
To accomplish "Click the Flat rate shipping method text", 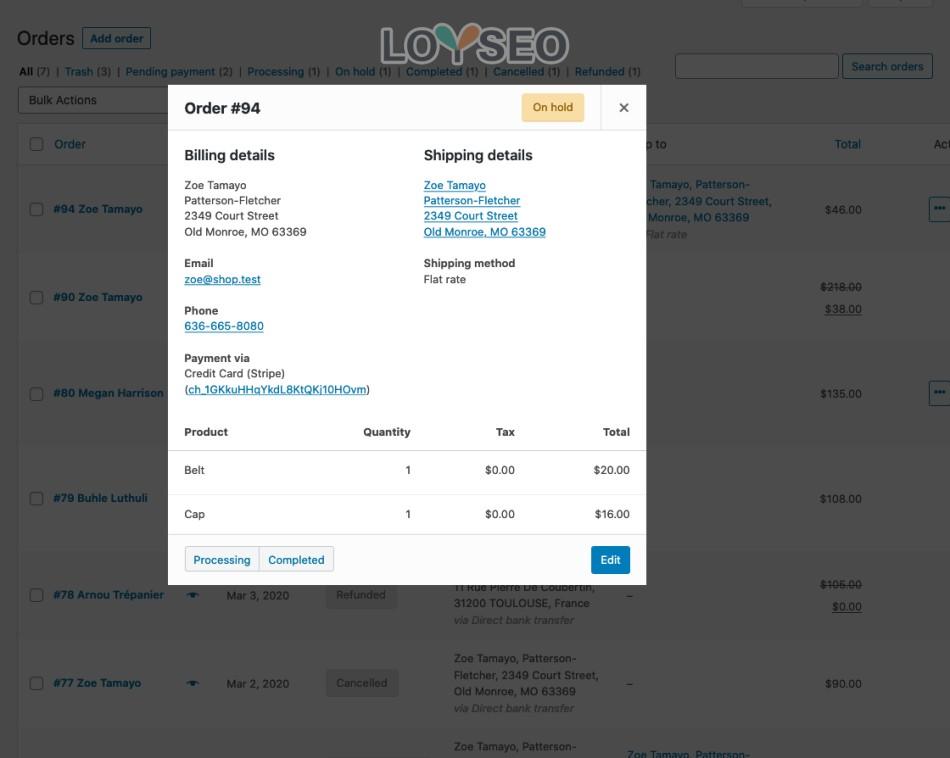I will tap(445, 279).
